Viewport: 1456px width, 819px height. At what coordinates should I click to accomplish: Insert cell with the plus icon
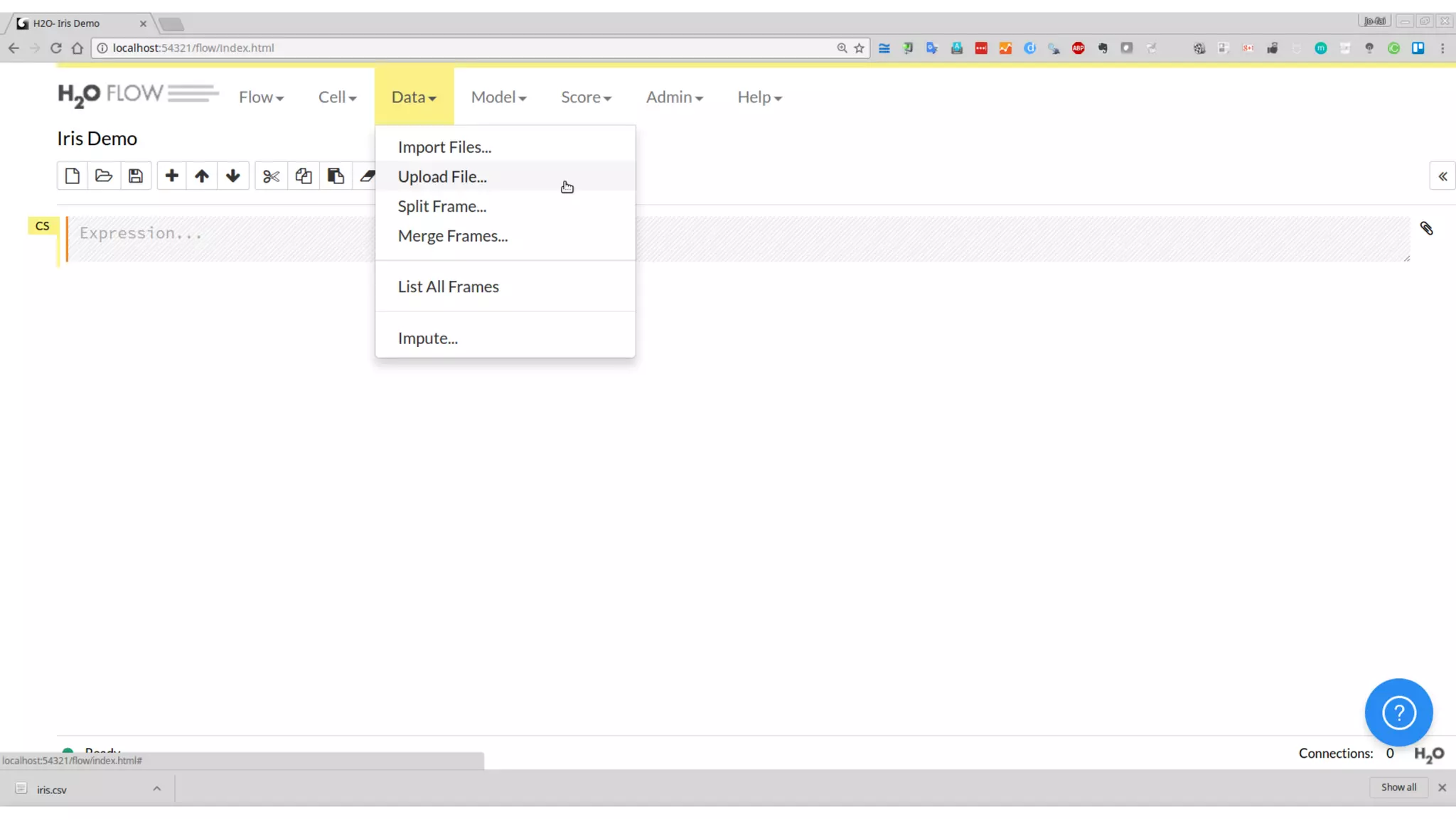[x=171, y=176]
